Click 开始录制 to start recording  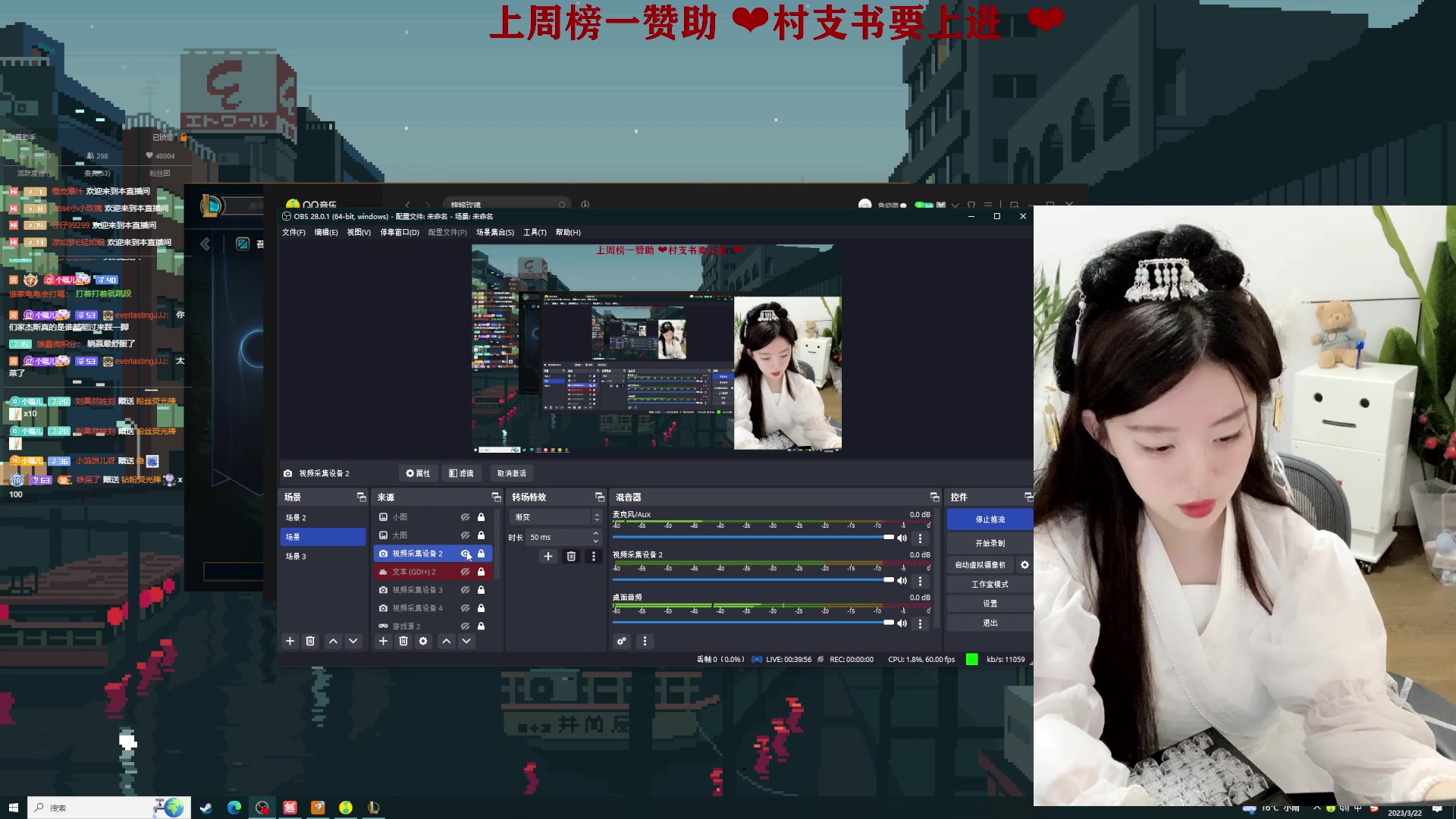click(990, 544)
